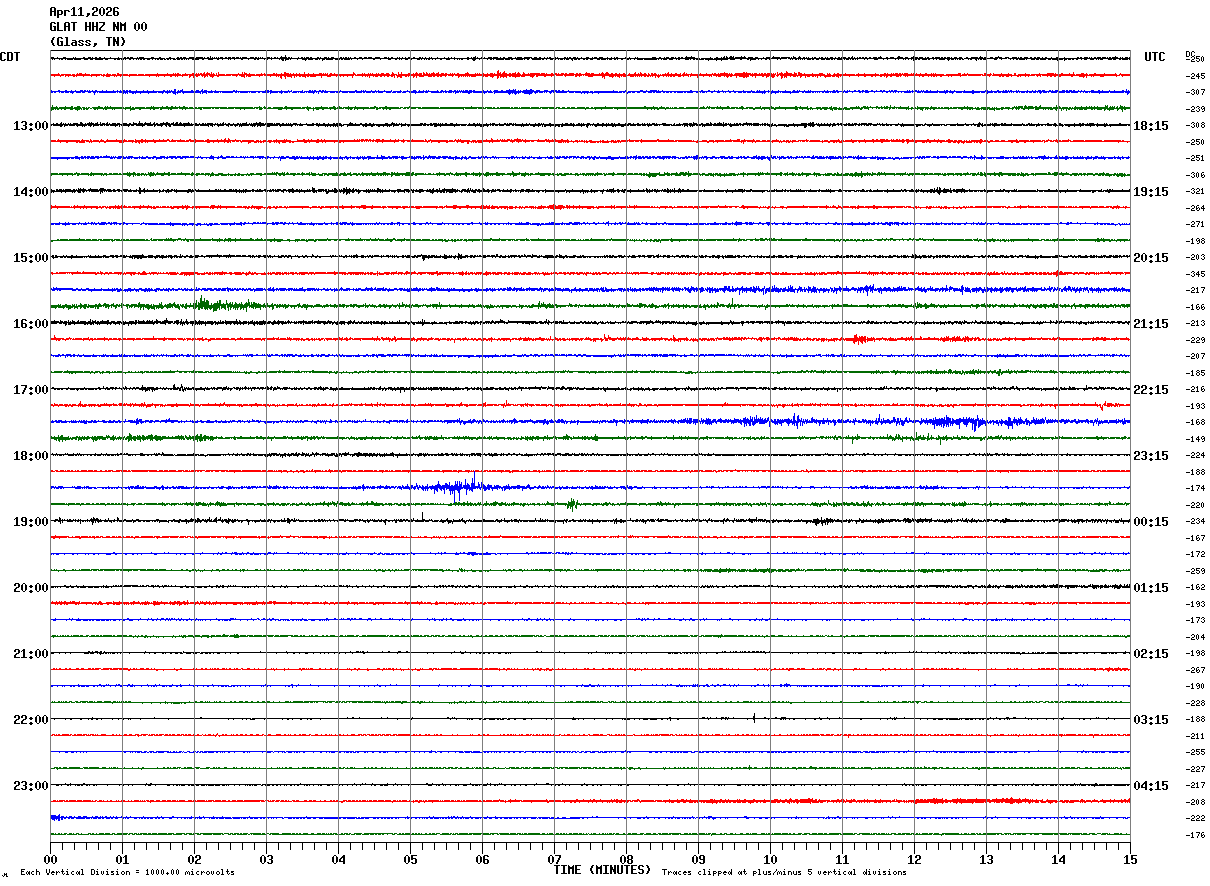
Task: Click the 03:15 UTC time label
Action: [x=1151, y=720]
